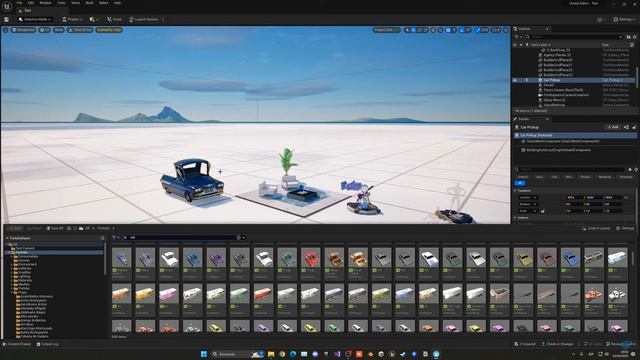Open the Selection Mode dropdown

pos(35,19)
